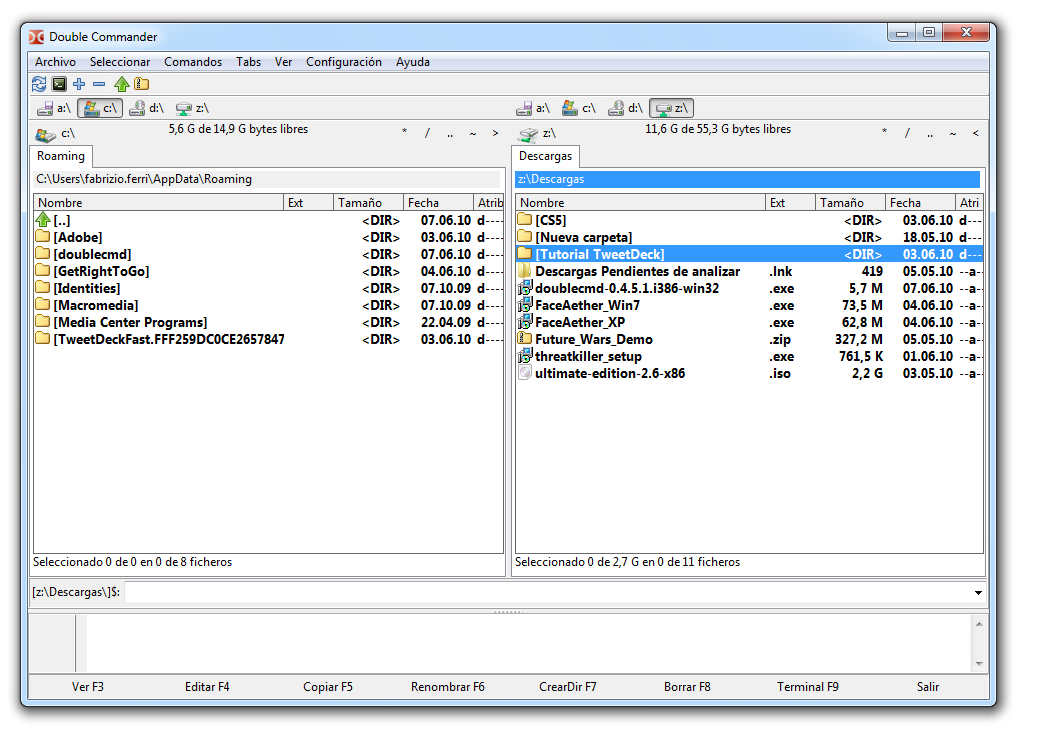Click the threatkiller_setup exe icon
This screenshot has height=754, width=1049.
[x=524, y=356]
